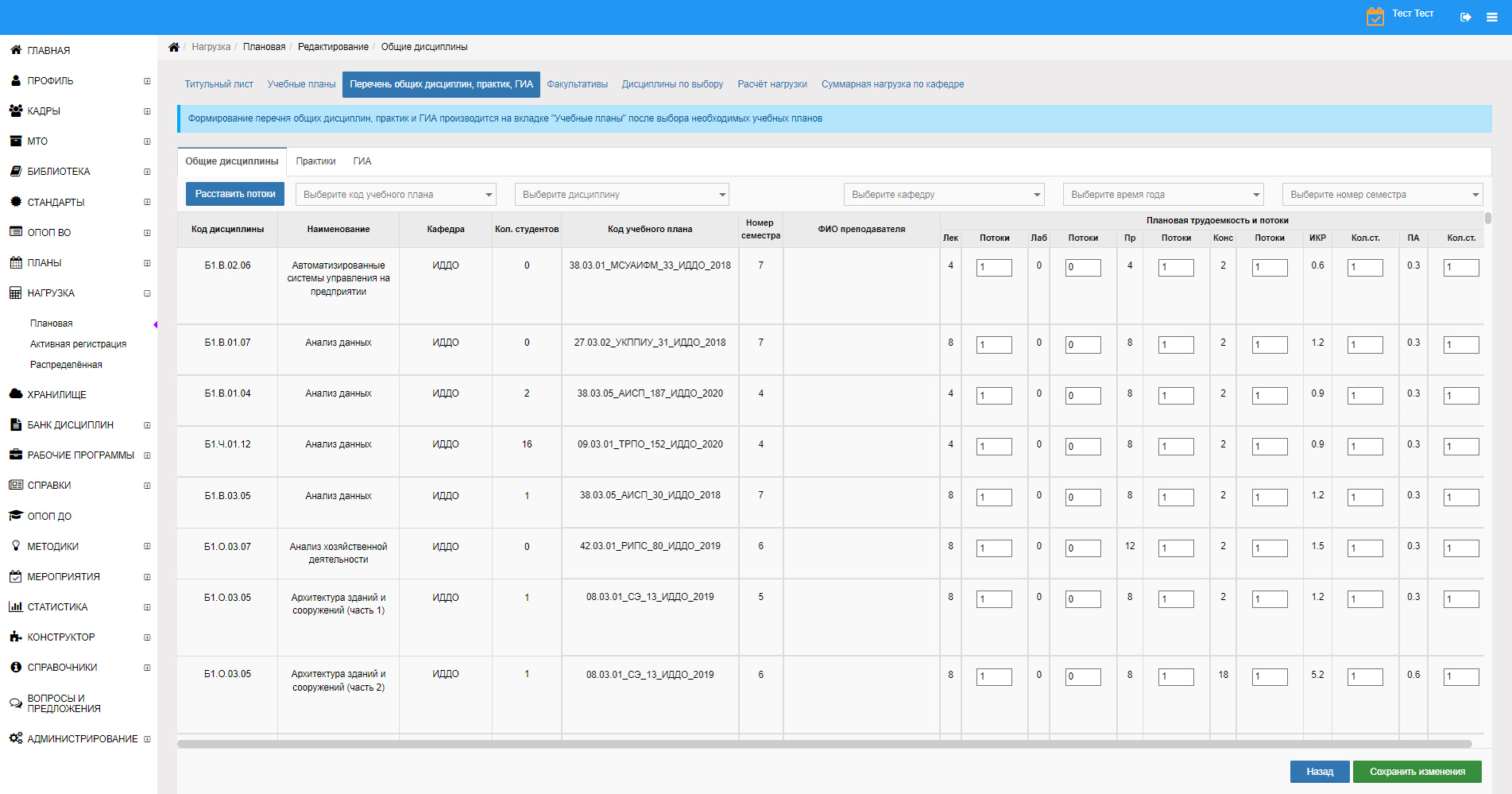Click the Назад button

1320,772
